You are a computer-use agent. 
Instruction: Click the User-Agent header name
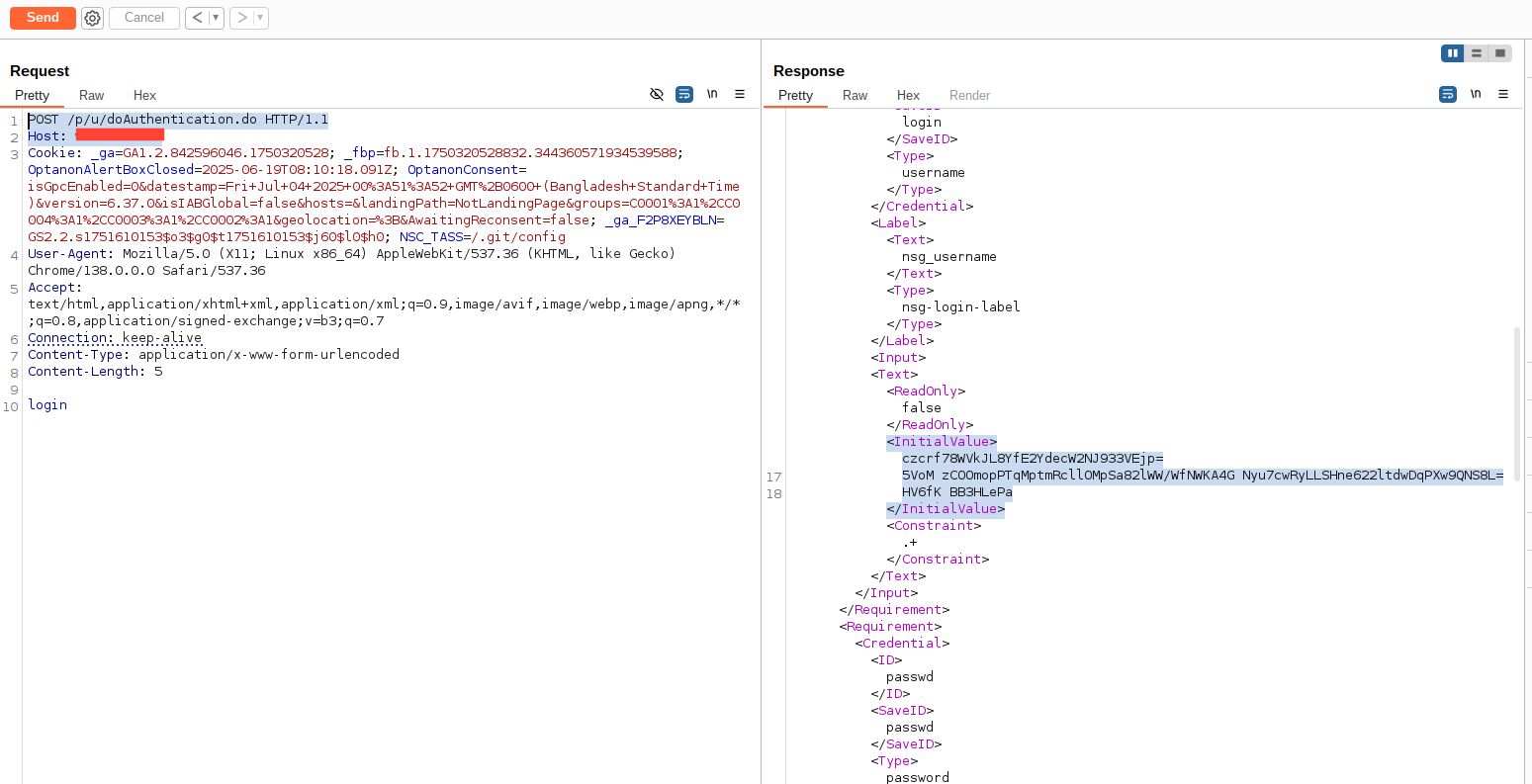click(69, 254)
